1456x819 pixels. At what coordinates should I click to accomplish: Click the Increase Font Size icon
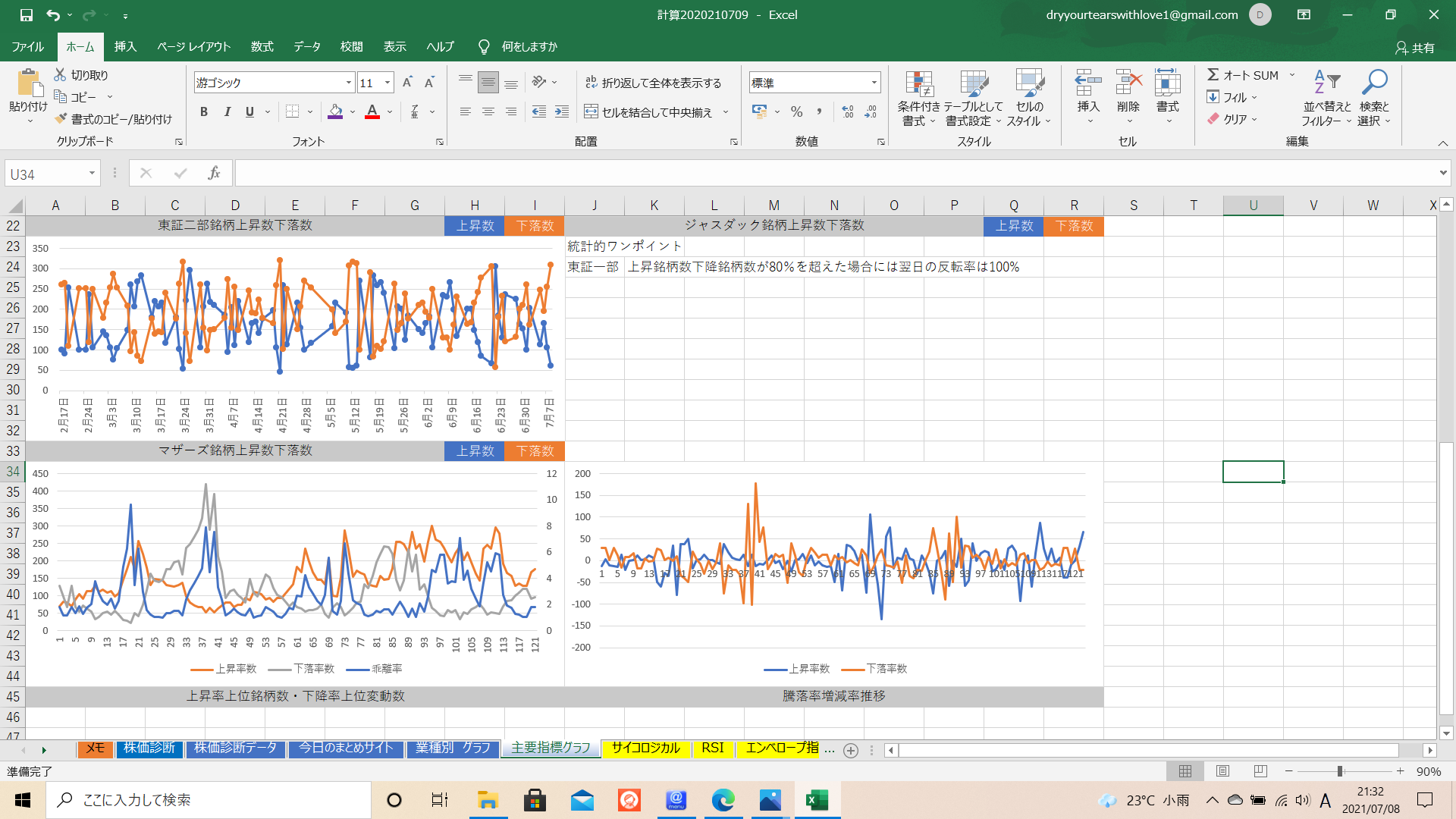pos(407,83)
